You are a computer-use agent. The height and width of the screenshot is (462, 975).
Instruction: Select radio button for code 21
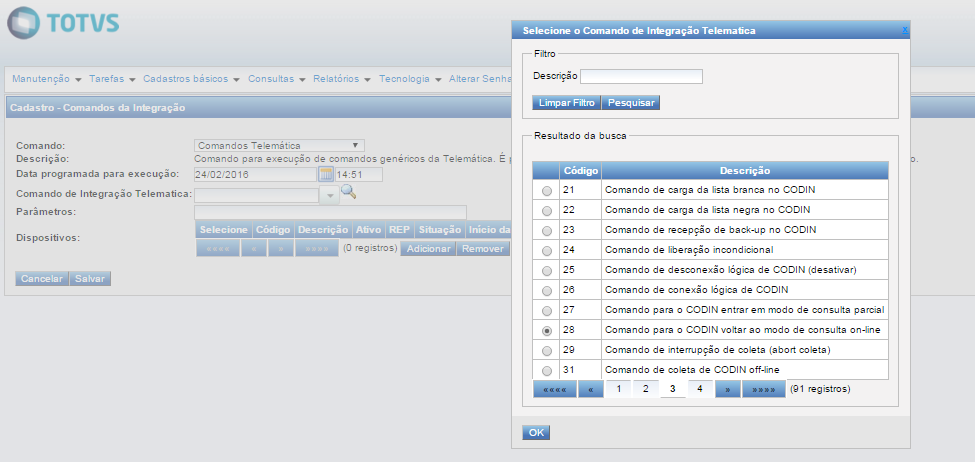coord(547,191)
